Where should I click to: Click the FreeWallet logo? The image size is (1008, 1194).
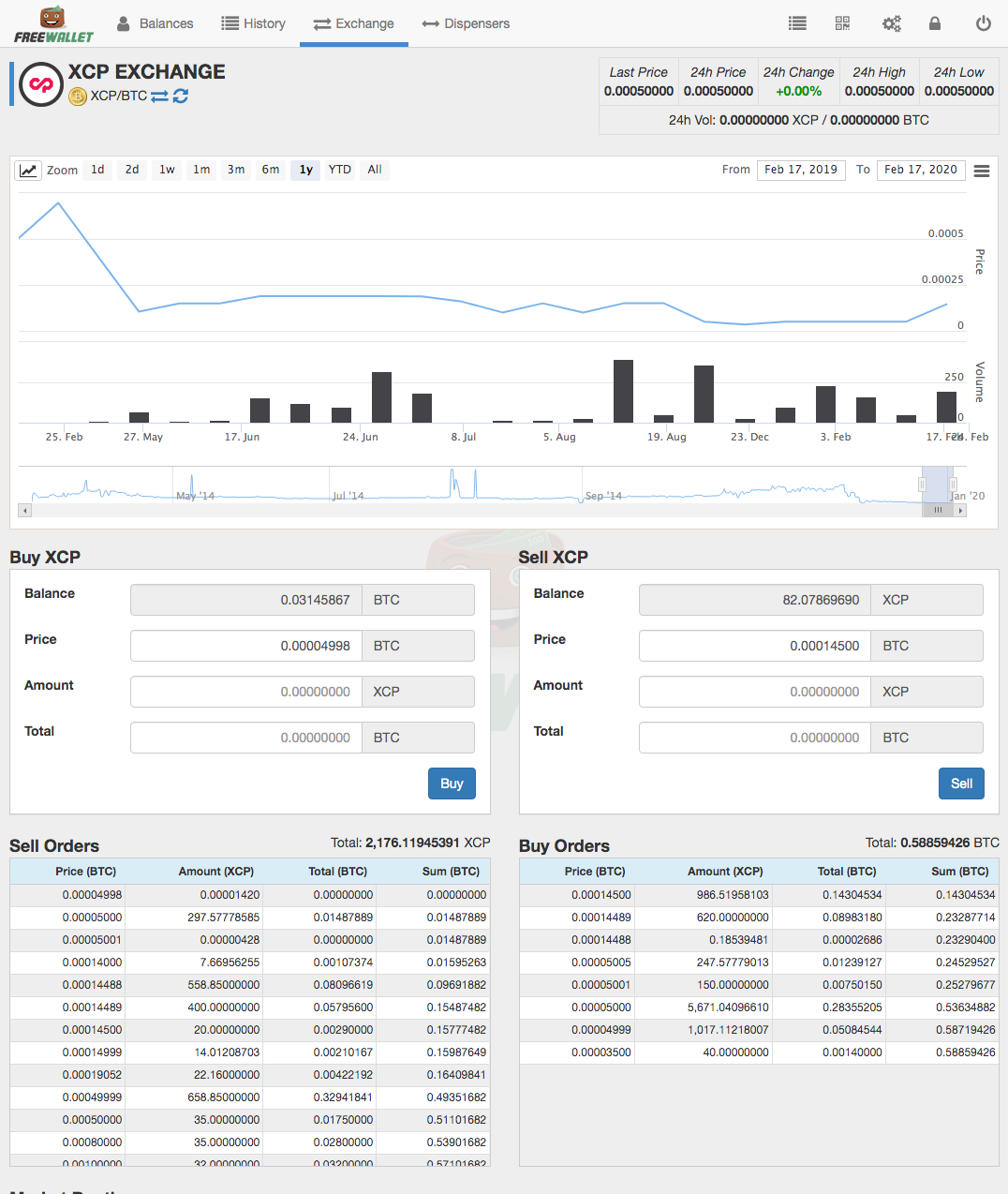[53, 24]
